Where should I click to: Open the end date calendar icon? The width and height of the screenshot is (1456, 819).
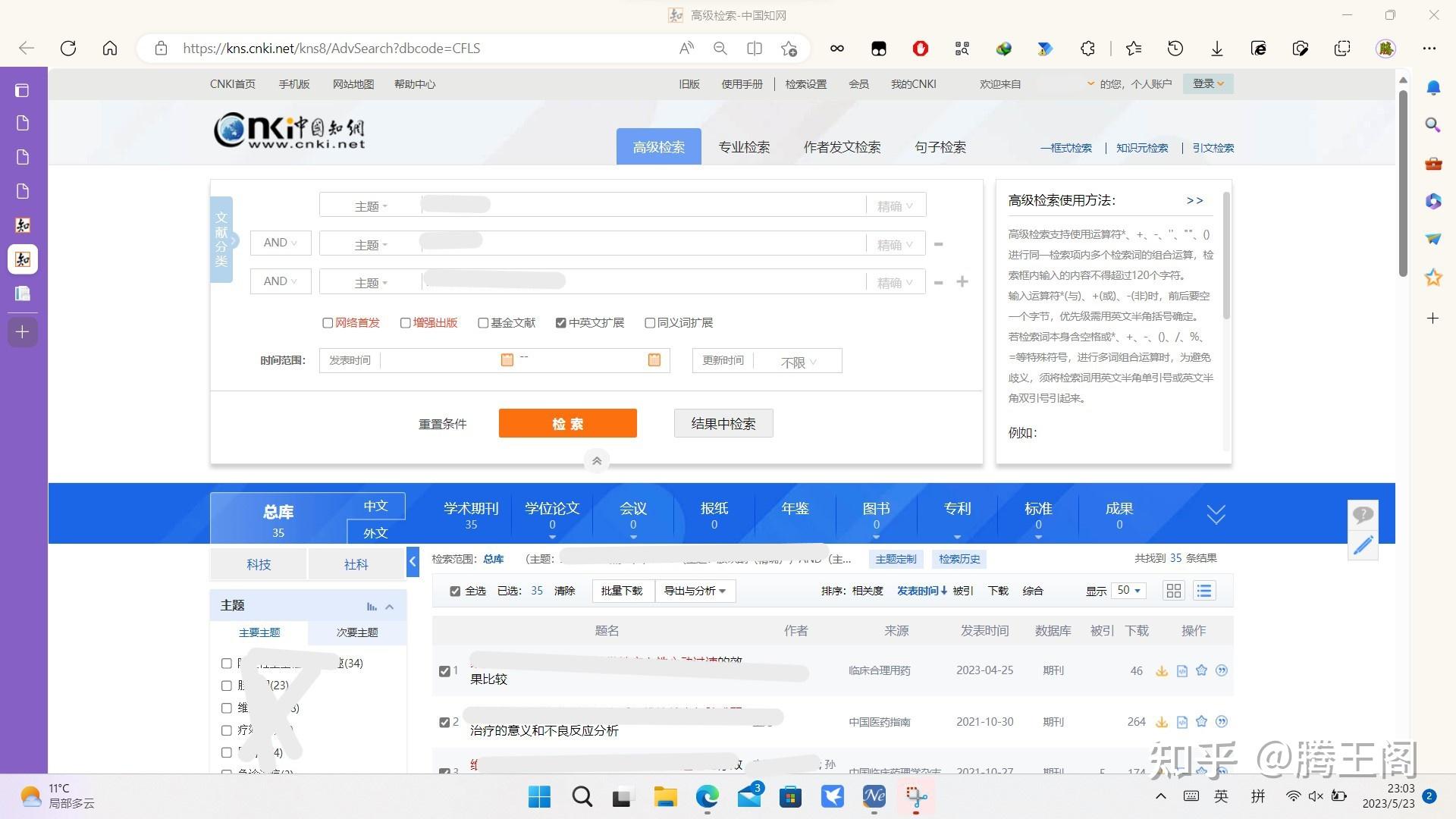click(x=654, y=359)
